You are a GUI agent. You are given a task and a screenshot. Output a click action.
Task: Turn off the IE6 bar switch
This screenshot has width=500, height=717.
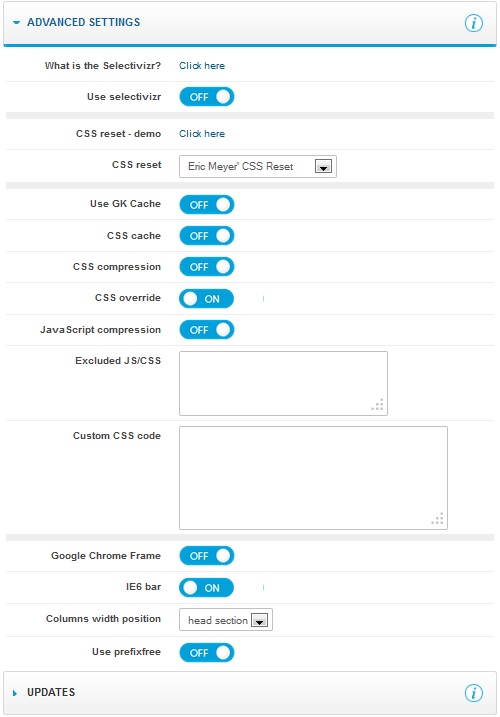click(x=207, y=588)
